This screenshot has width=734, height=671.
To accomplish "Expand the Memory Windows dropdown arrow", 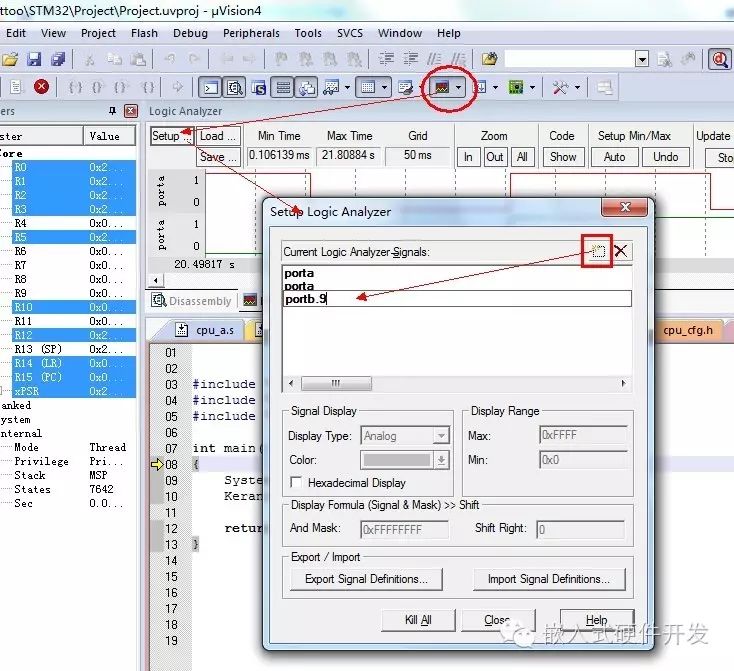I will pos(384,88).
